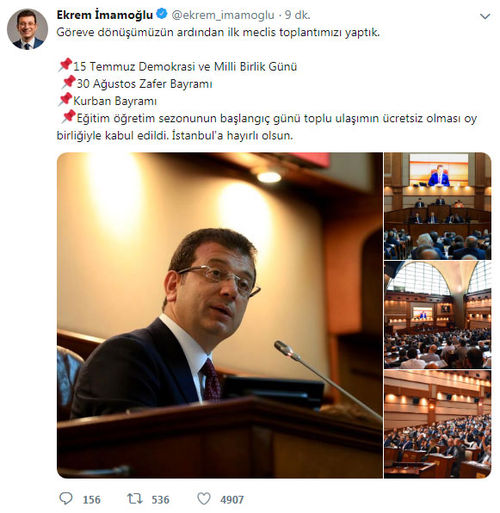The height and width of the screenshot is (513, 500).
Task: Click the 536 retweet count
Action: point(160,500)
